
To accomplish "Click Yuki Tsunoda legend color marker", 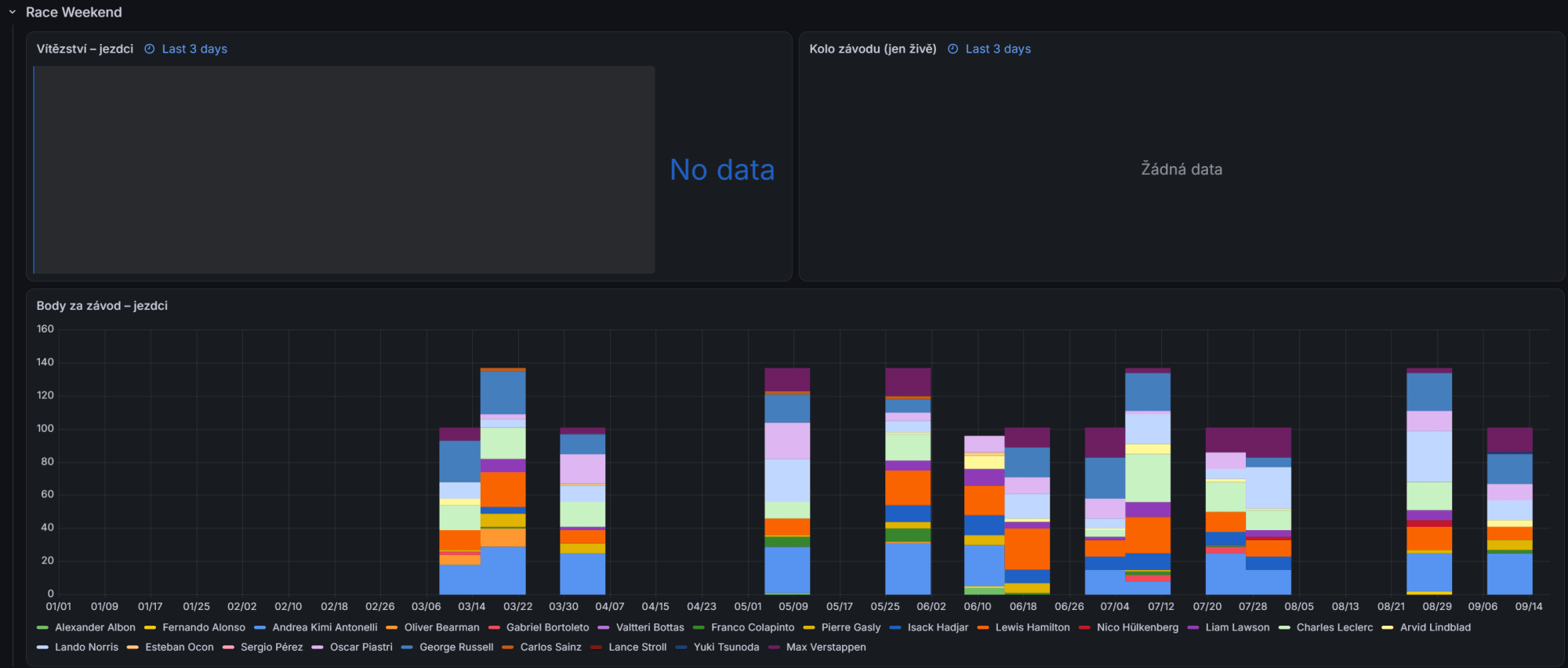I will point(681,647).
